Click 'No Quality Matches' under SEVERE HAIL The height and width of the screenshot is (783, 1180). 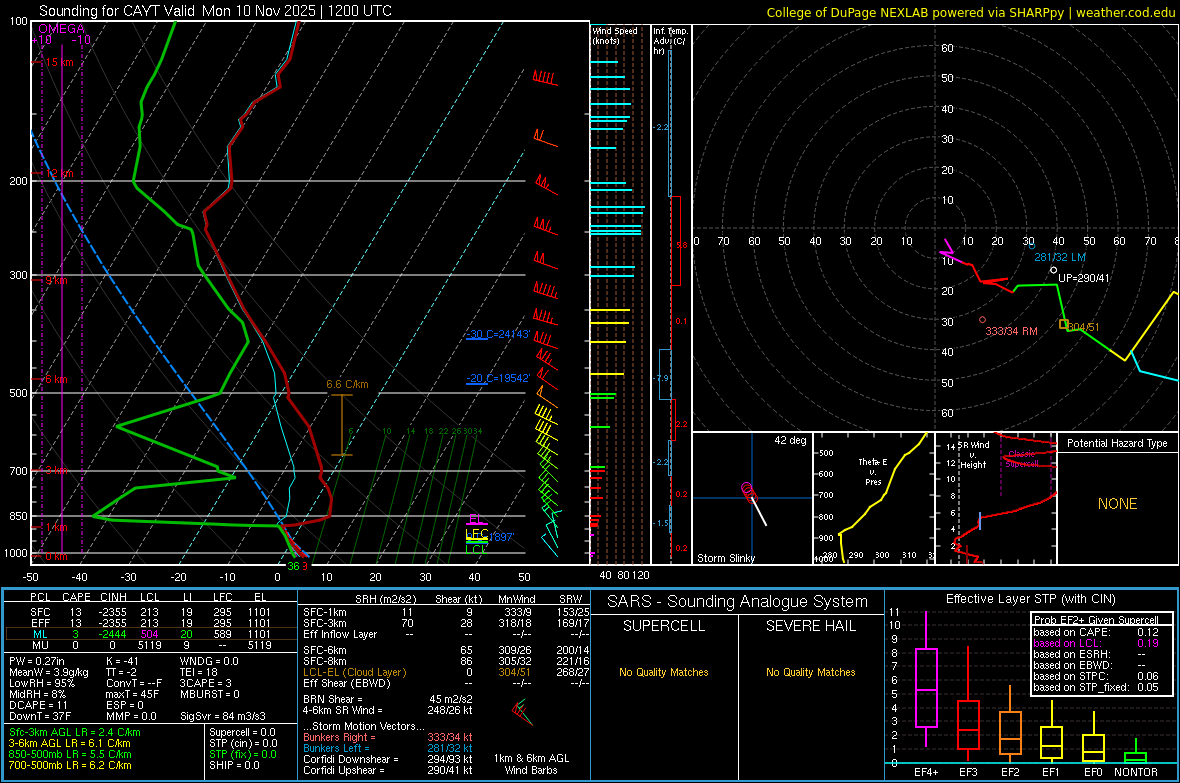pyautogui.click(x=810, y=672)
